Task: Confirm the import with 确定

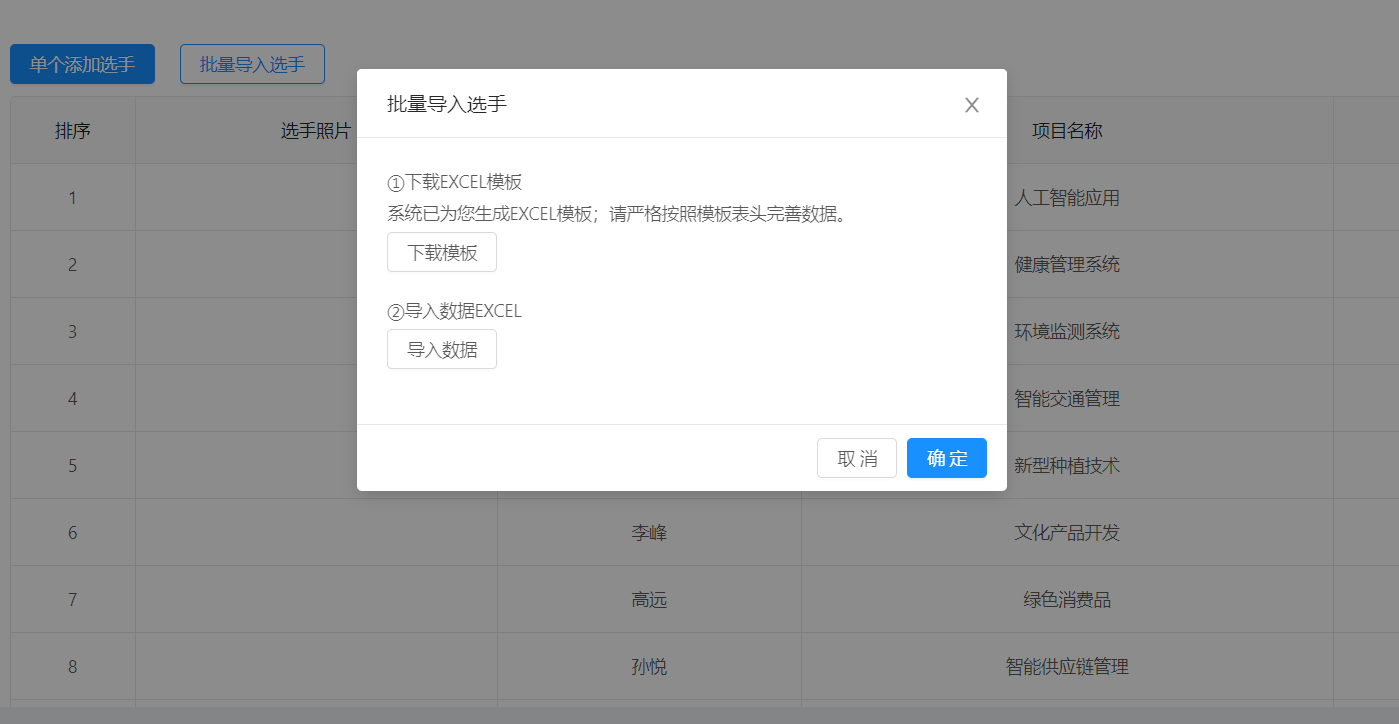Action: click(947, 458)
